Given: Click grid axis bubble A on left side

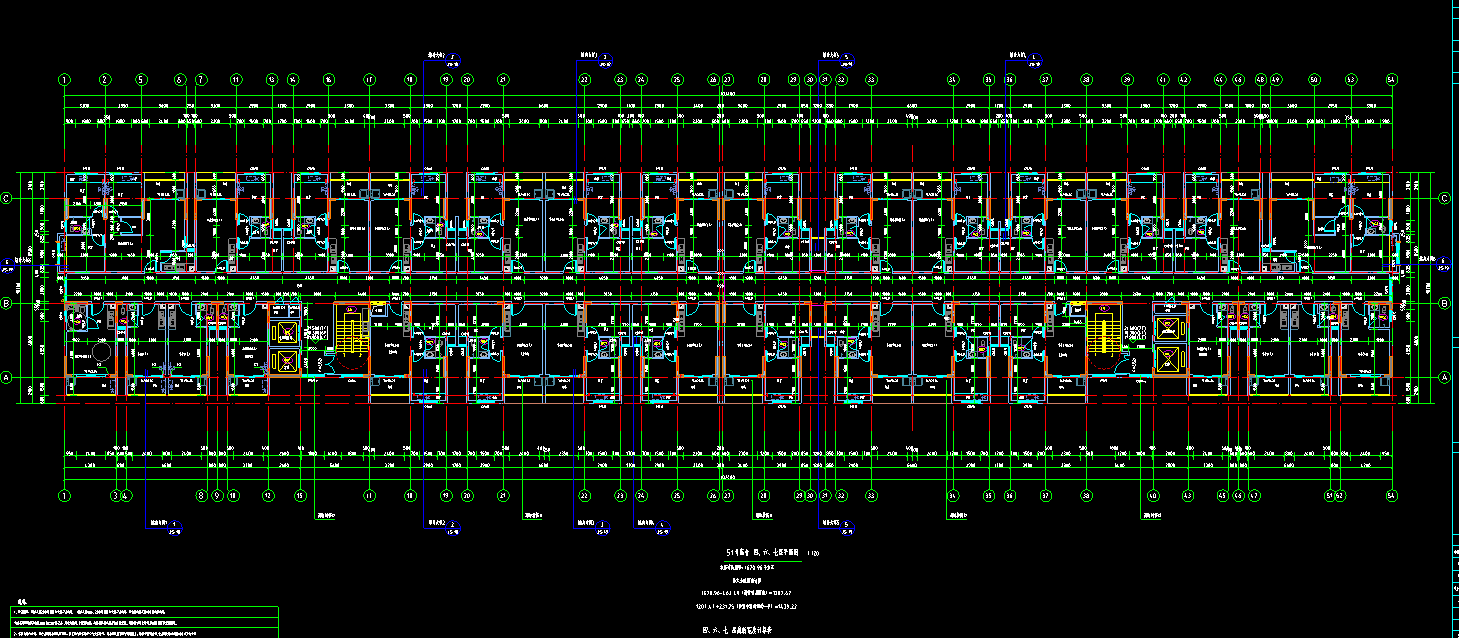Looking at the screenshot, I should [x=6, y=377].
